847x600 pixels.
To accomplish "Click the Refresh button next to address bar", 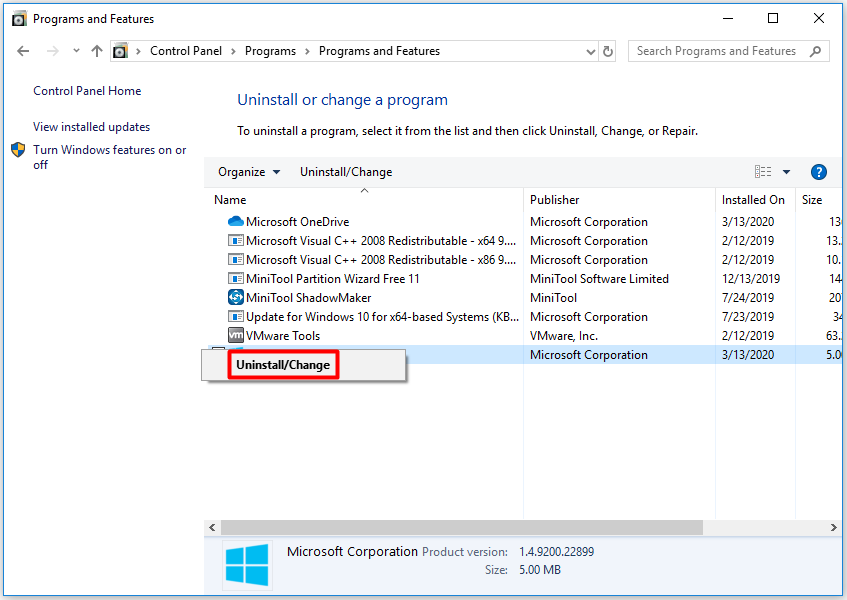I will pyautogui.click(x=608, y=51).
